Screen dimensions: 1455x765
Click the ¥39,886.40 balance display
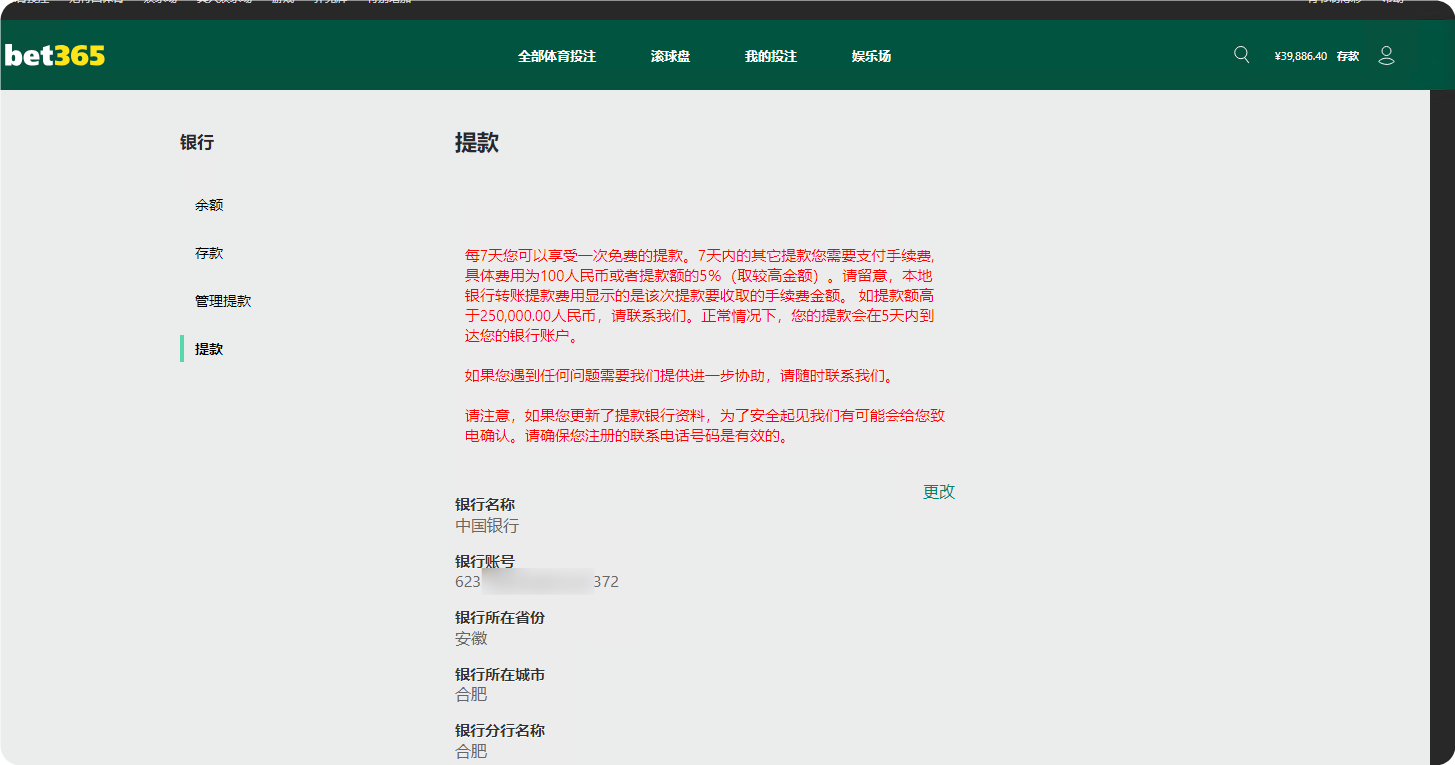(1303, 56)
